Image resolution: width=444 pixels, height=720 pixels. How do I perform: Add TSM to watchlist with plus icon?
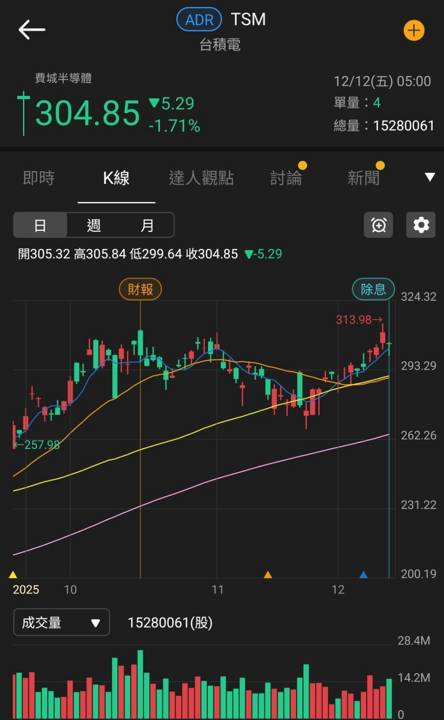point(414,31)
